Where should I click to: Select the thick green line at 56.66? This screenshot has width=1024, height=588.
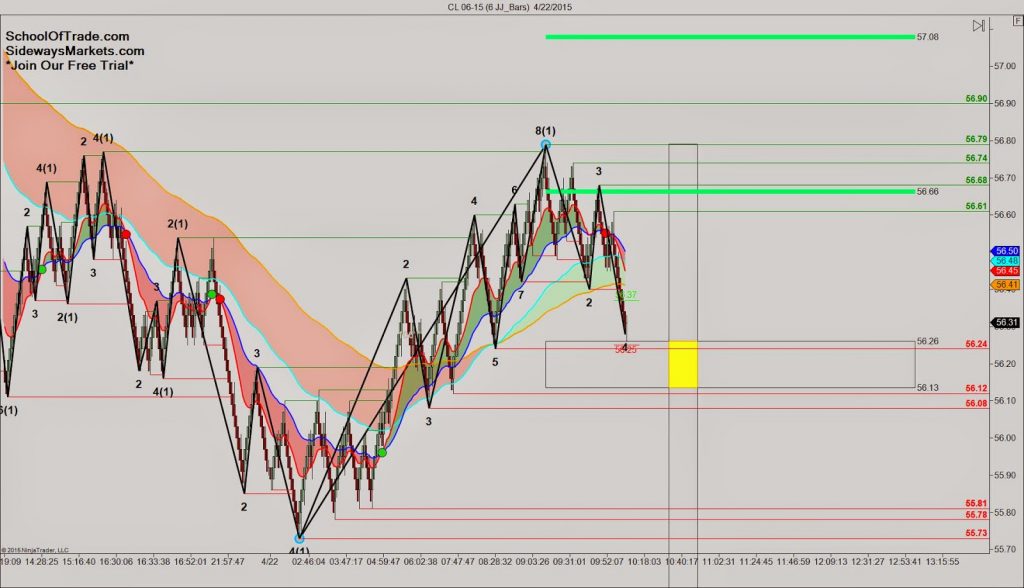click(x=730, y=191)
